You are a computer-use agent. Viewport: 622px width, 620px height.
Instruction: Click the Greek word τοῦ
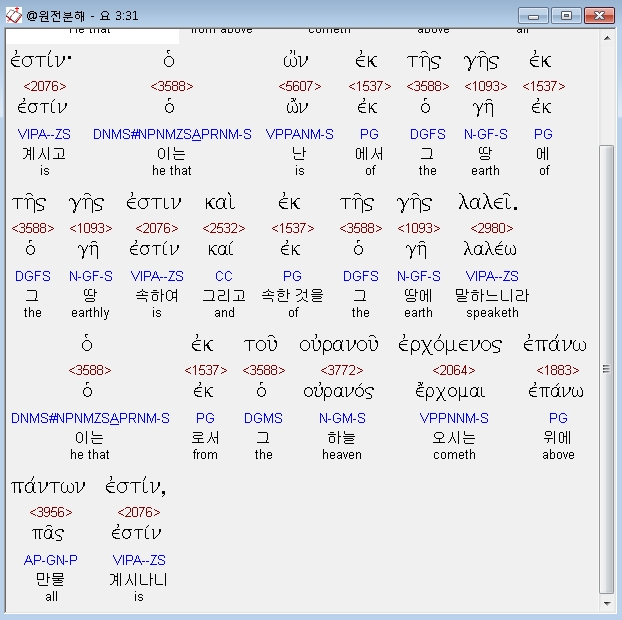pos(261,345)
